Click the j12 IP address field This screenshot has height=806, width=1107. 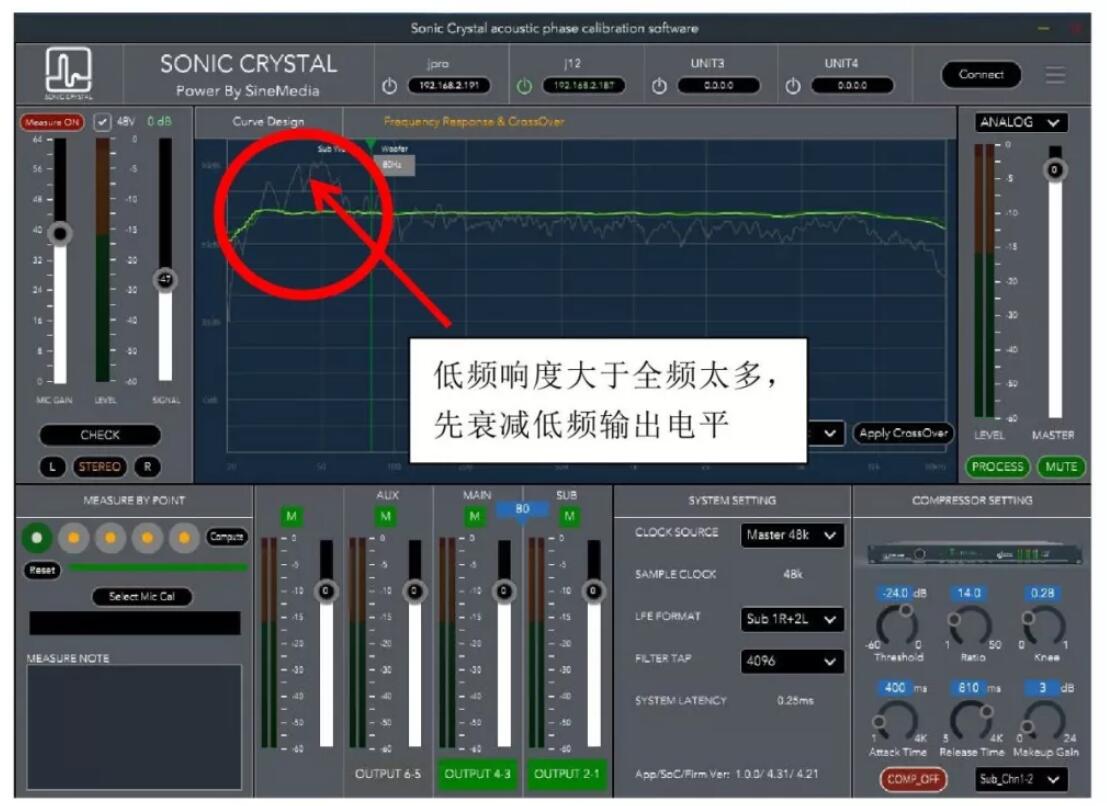583,85
